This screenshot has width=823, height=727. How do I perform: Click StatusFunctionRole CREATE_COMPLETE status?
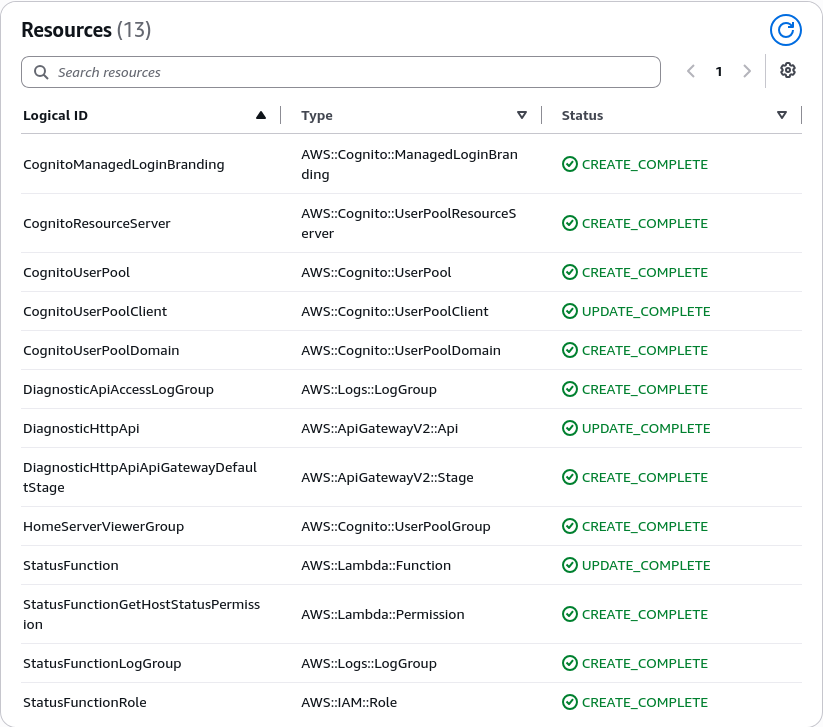pyautogui.click(x=645, y=702)
